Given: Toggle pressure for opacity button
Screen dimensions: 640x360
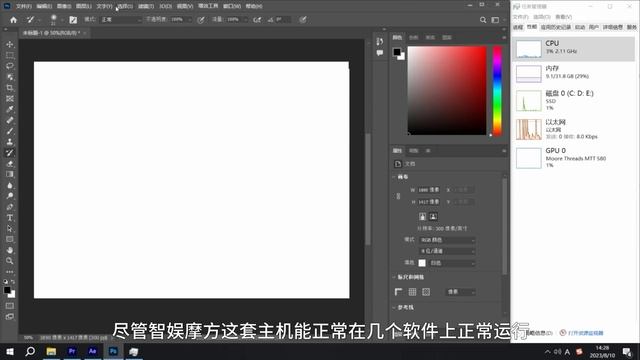Looking at the screenshot, I should [x=201, y=20].
